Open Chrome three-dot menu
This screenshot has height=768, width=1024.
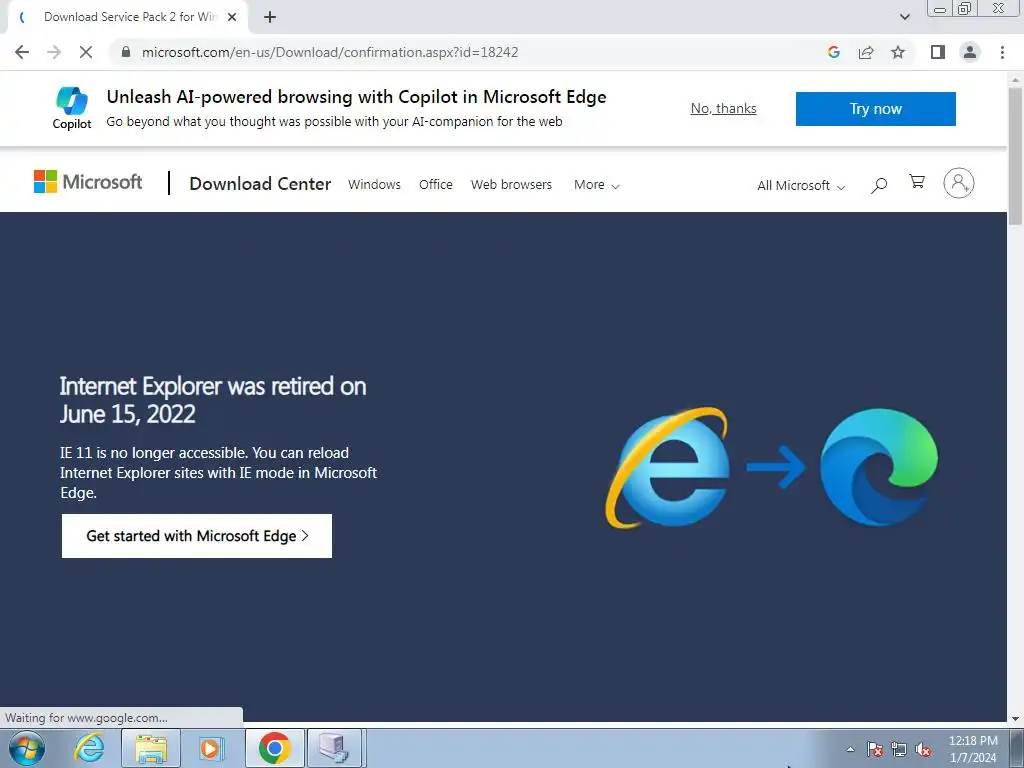[1002, 52]
